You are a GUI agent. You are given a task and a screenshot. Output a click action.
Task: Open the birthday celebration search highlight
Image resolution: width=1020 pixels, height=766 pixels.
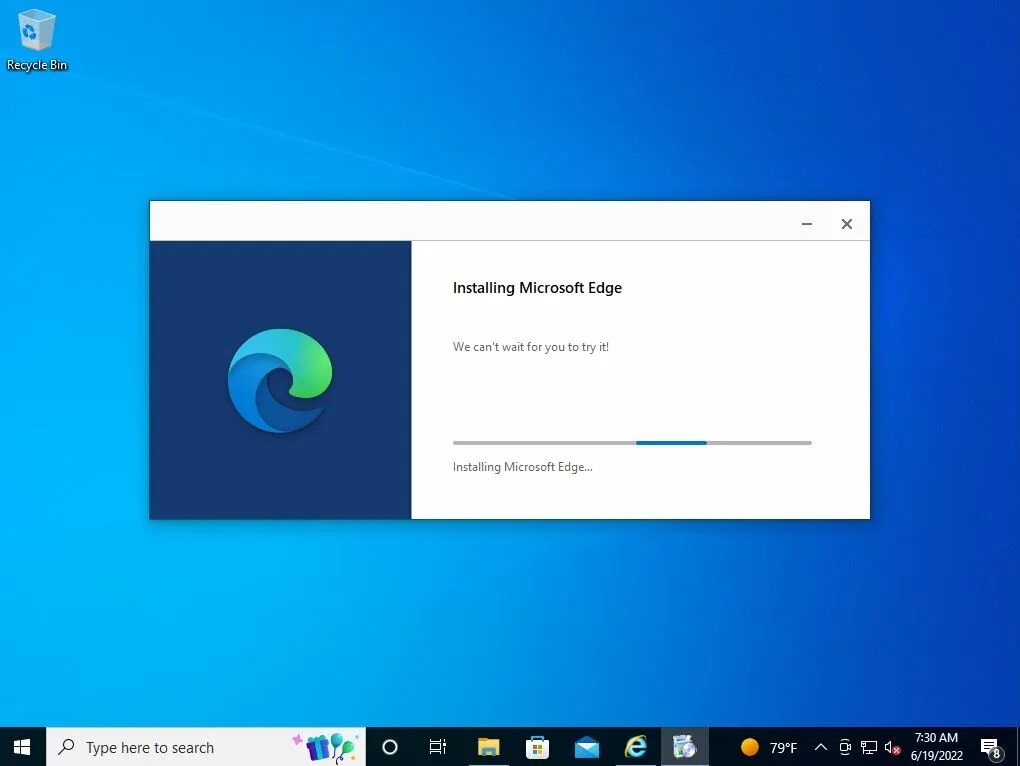coord(325,746)
